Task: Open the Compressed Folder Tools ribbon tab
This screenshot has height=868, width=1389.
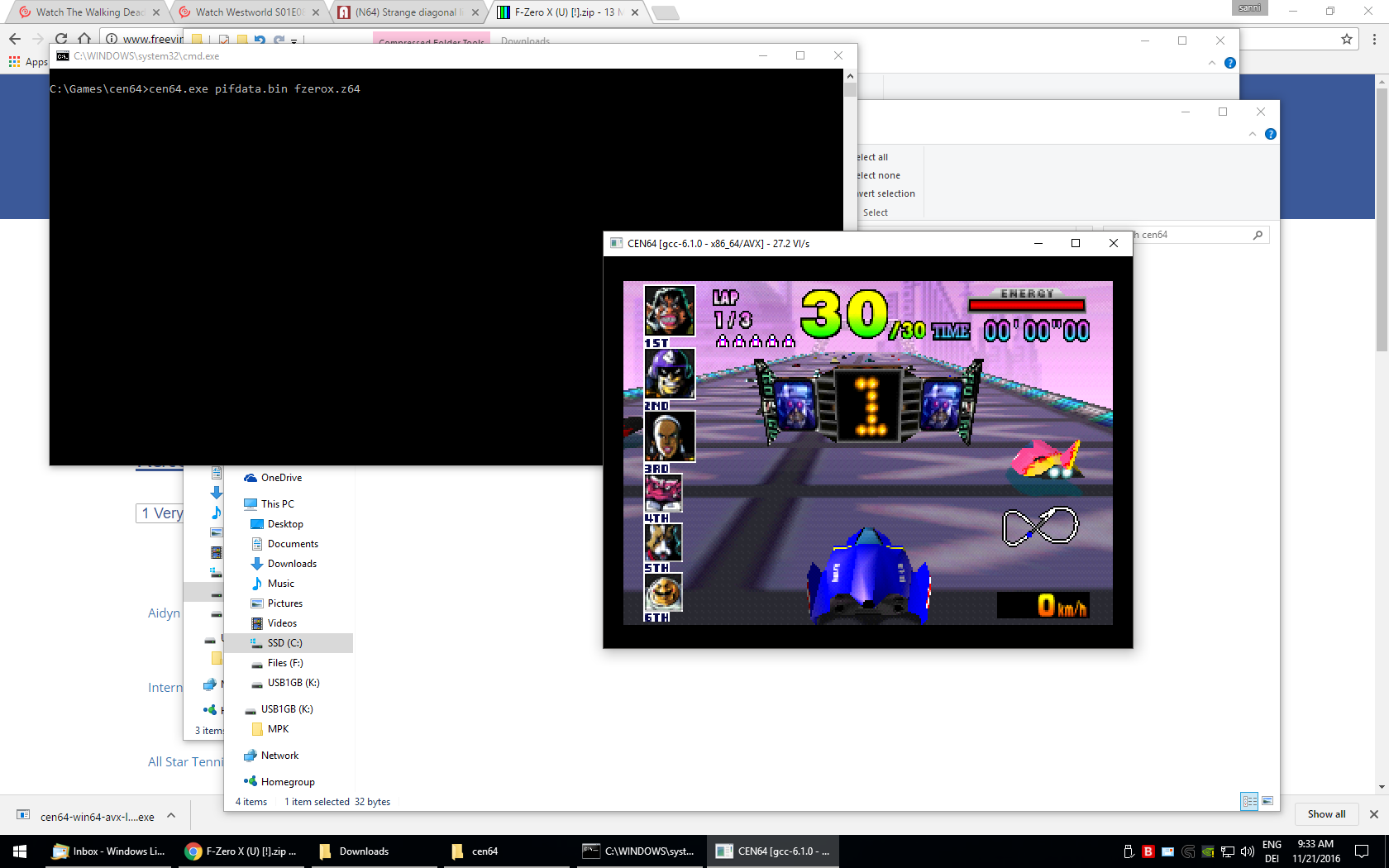Action: (x=432, y=41)
